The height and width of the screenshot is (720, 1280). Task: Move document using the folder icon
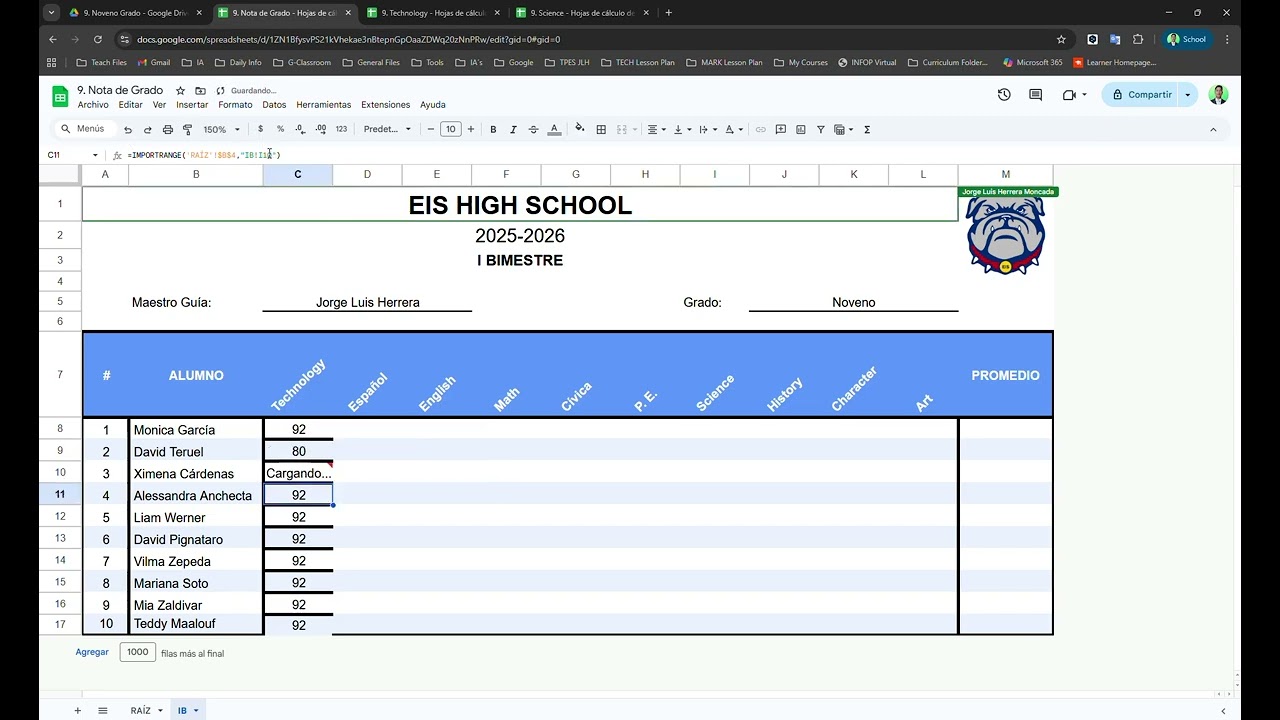(x=200, y=90)
